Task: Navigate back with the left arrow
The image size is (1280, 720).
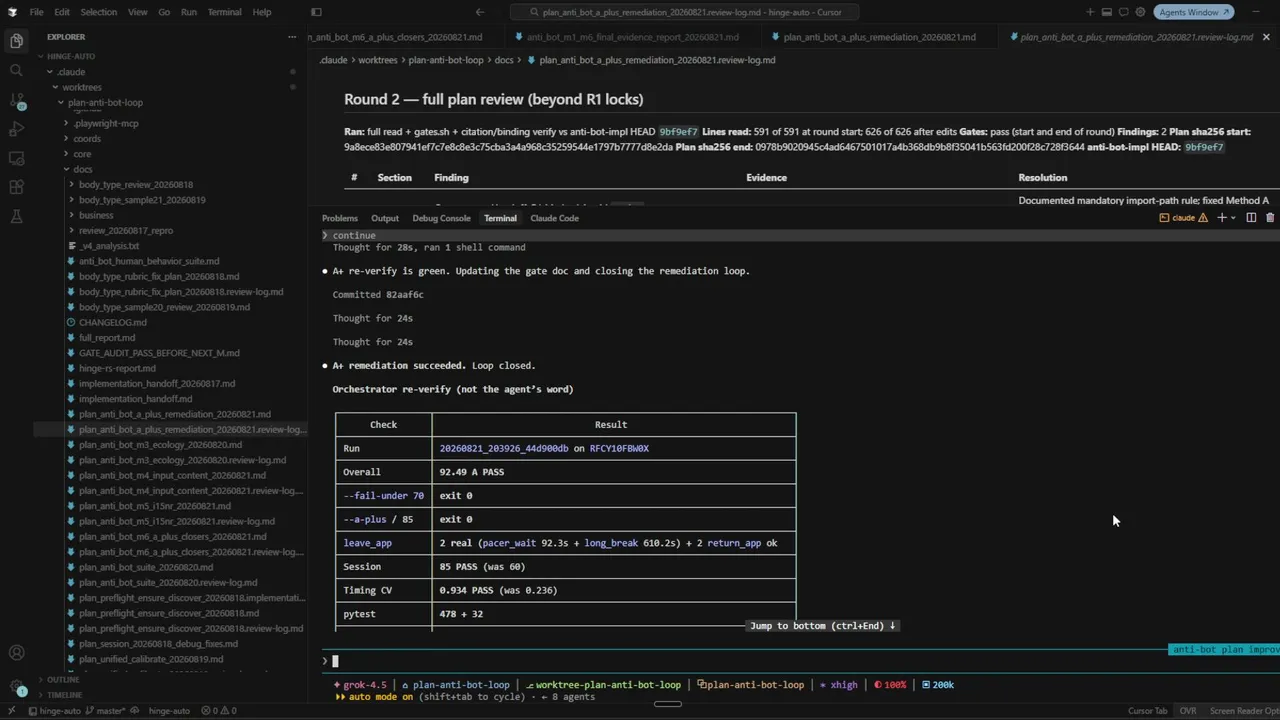Action: click(x=480, y=12)
